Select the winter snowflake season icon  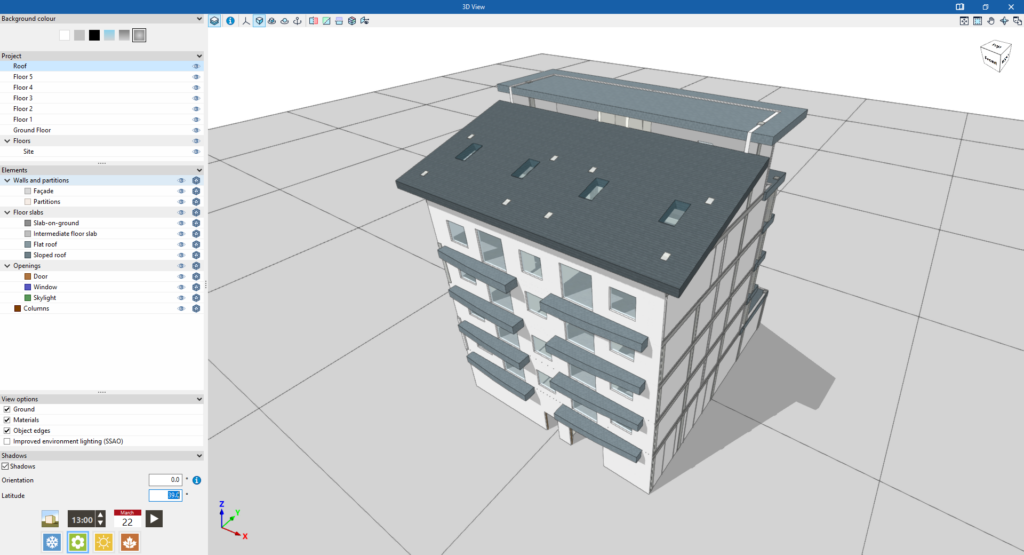(52, 542)
